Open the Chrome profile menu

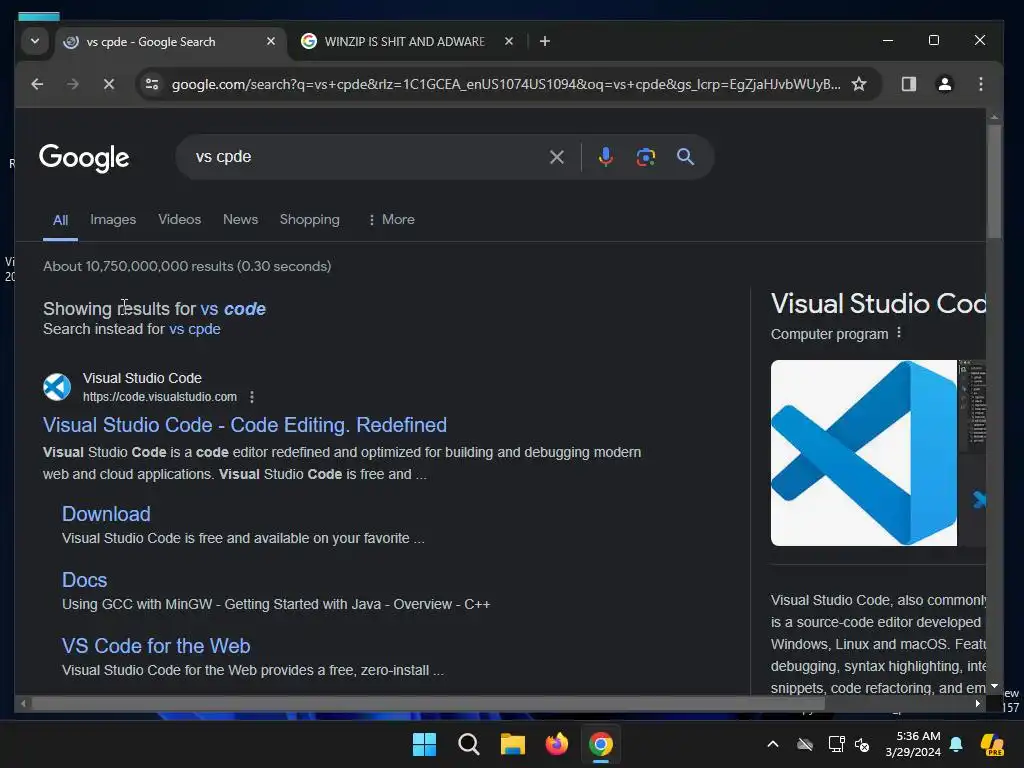coord(944,84)
